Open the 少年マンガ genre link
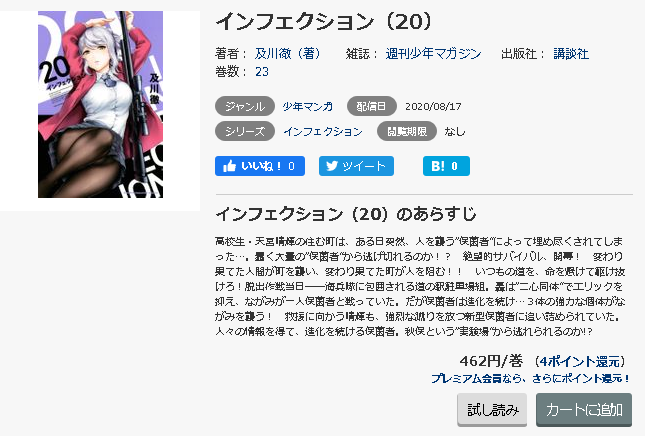This screenshot has height=436, width=645. pos(307,107)
